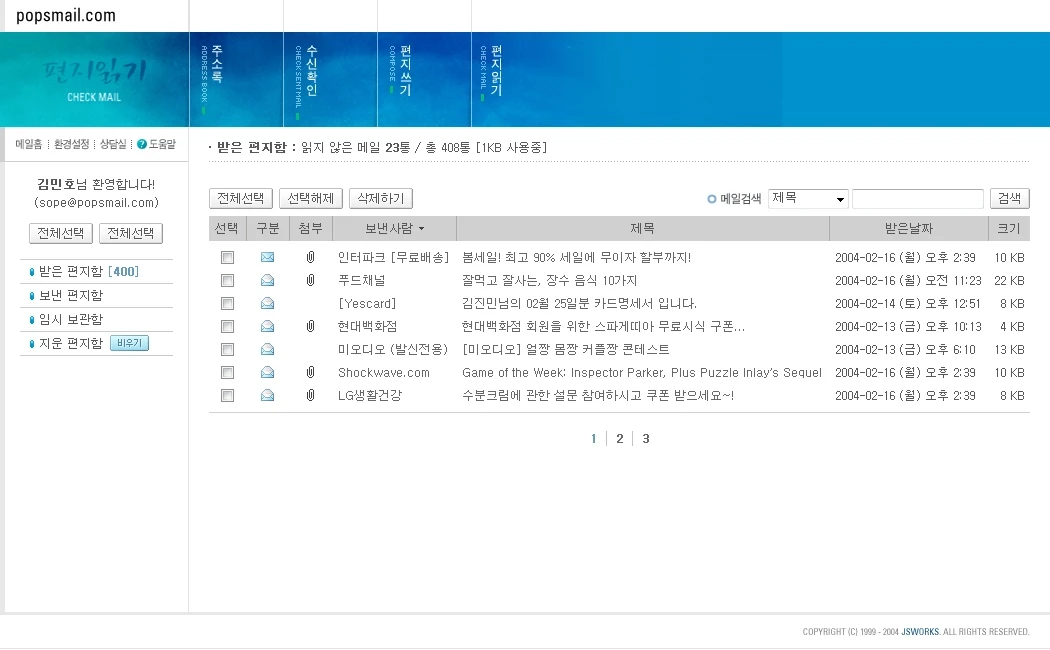
Task: Click the 제목 column header
Action: [643, 228]
